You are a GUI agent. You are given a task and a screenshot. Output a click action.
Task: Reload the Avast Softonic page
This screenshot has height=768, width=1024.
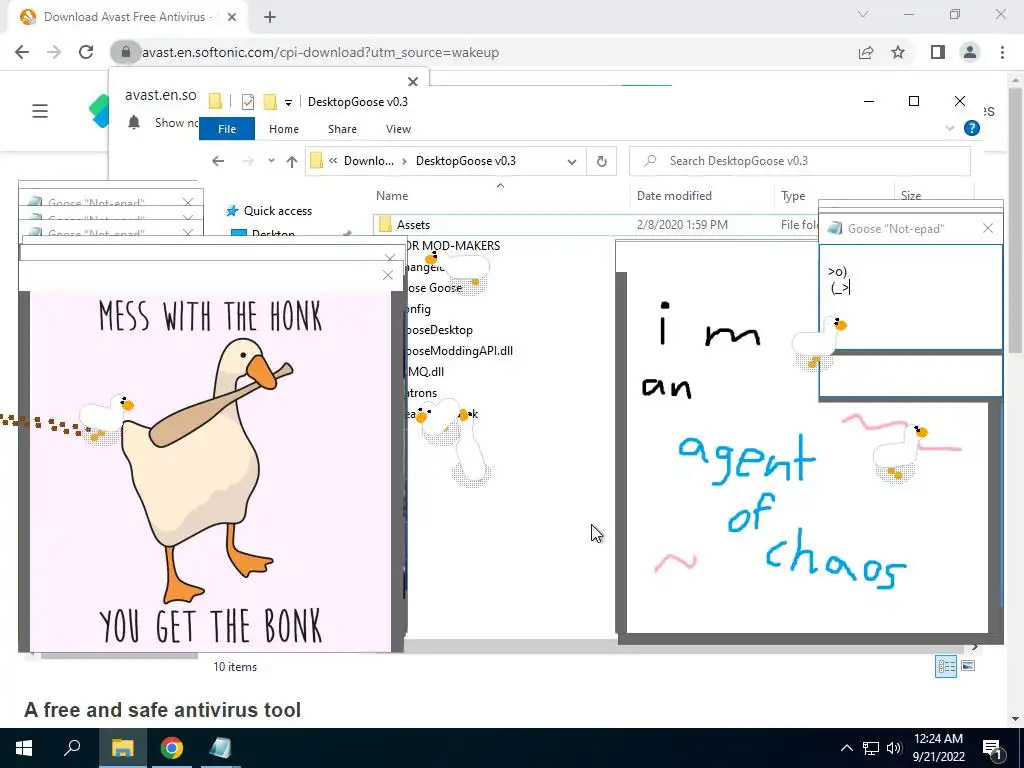click(86, 52)
